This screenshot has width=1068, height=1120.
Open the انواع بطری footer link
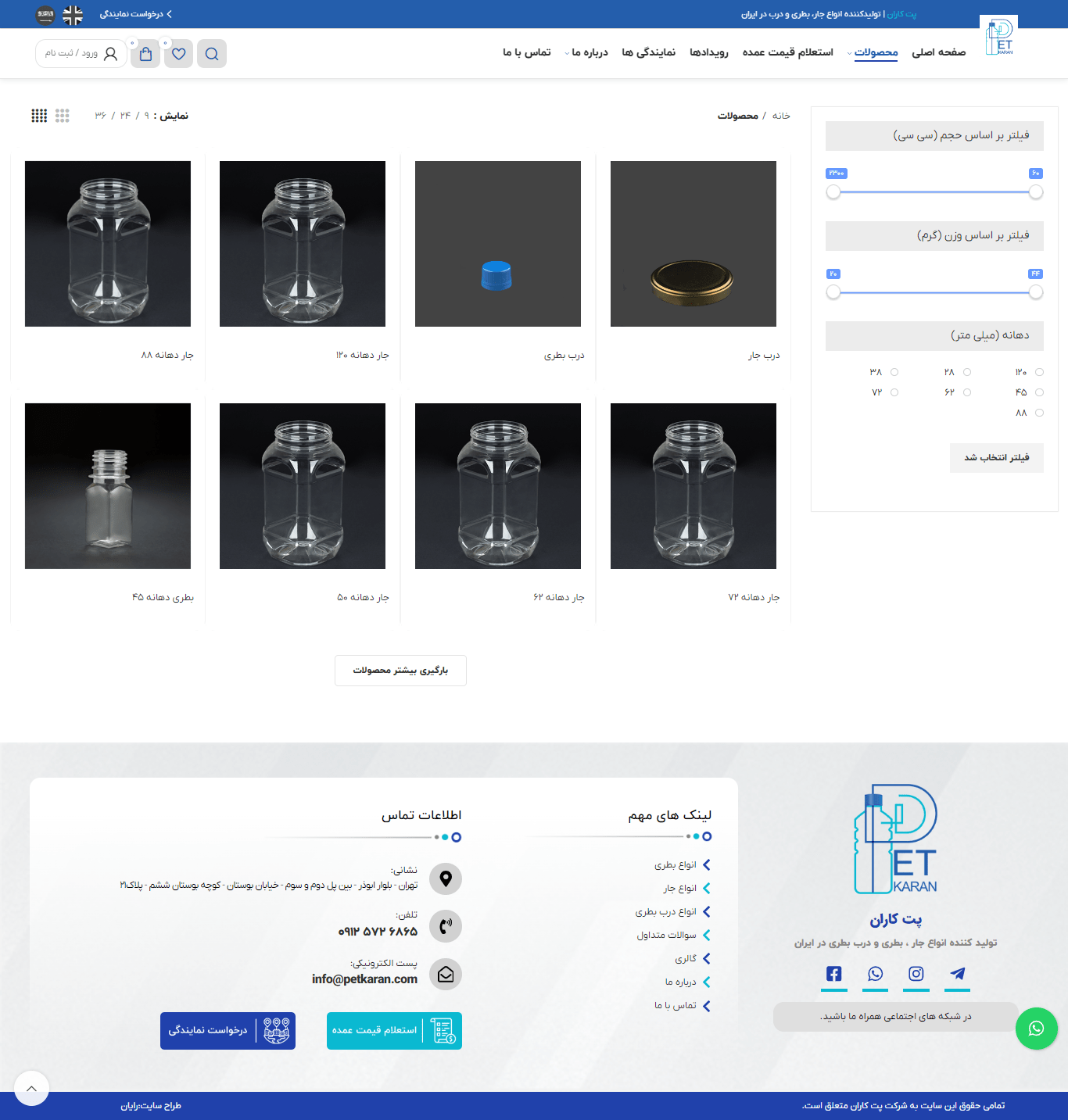(x=676, y=865)
